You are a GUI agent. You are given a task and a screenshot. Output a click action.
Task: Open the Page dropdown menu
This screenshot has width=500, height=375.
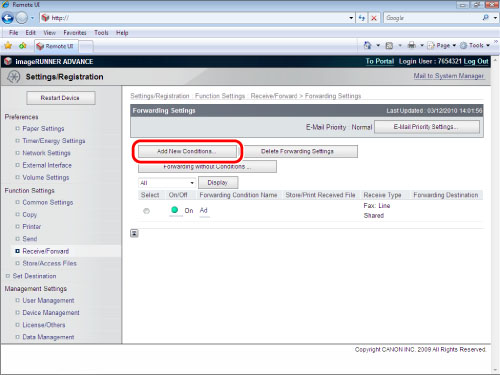click(442, 45)
